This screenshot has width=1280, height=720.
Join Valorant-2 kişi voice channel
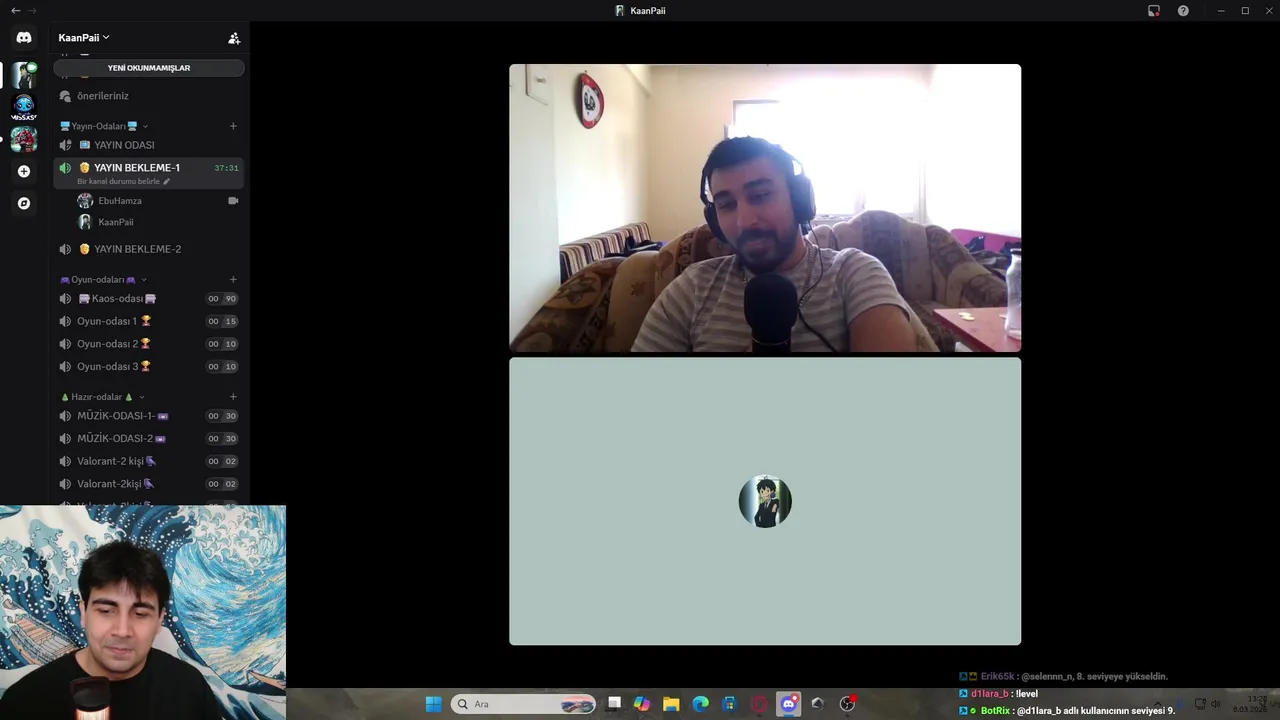(x=149, y=461)
